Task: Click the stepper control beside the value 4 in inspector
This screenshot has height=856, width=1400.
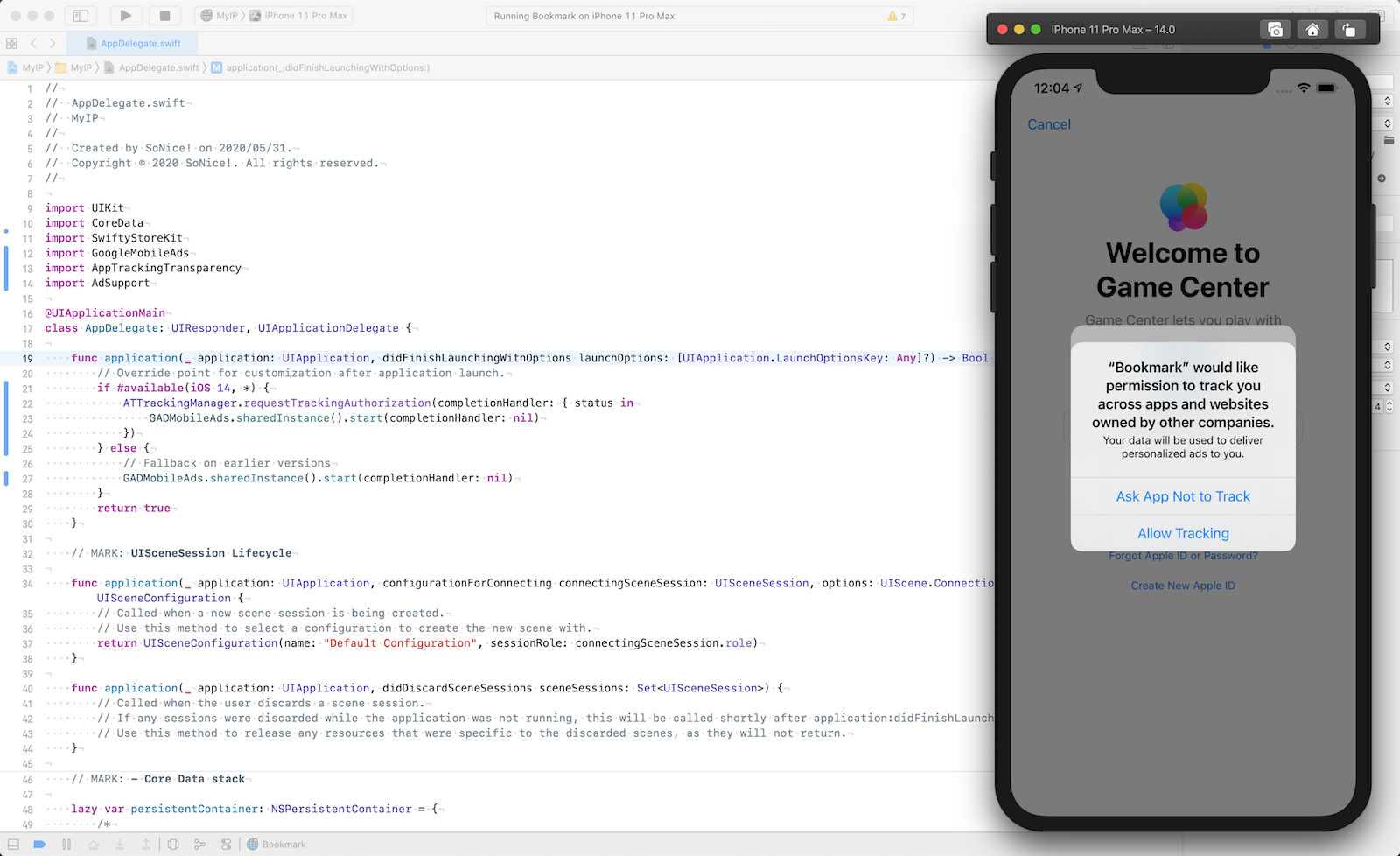Action: coord(1389,406)
